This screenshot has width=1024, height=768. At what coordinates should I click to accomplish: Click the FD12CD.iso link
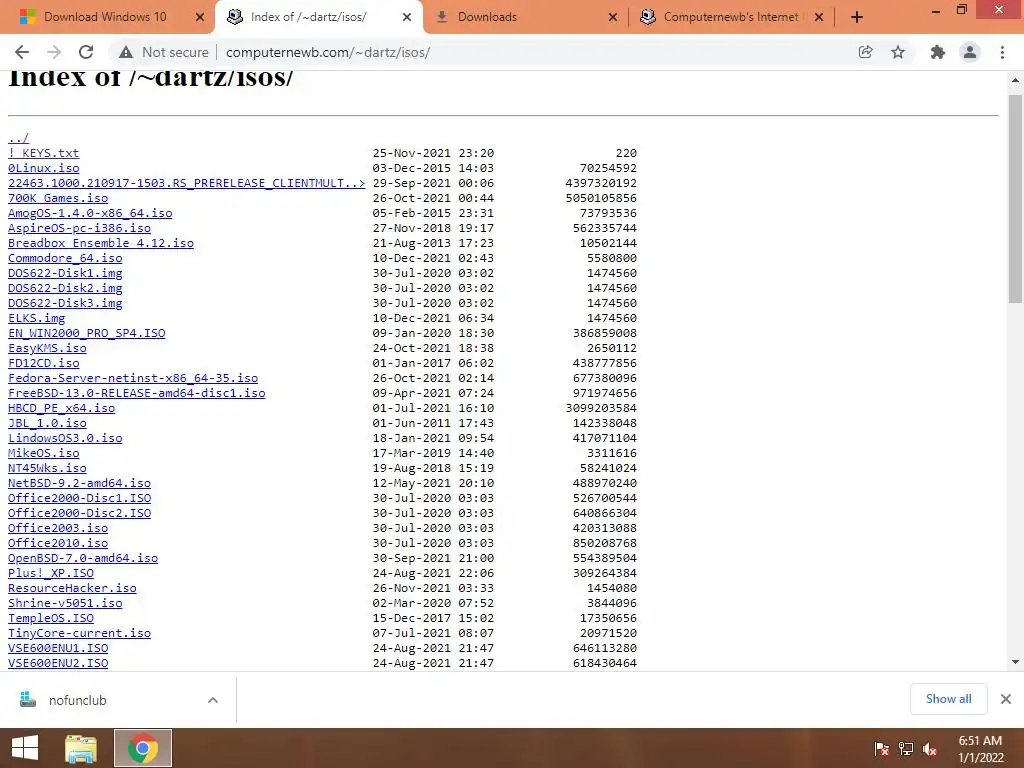(x=43, y=363)
